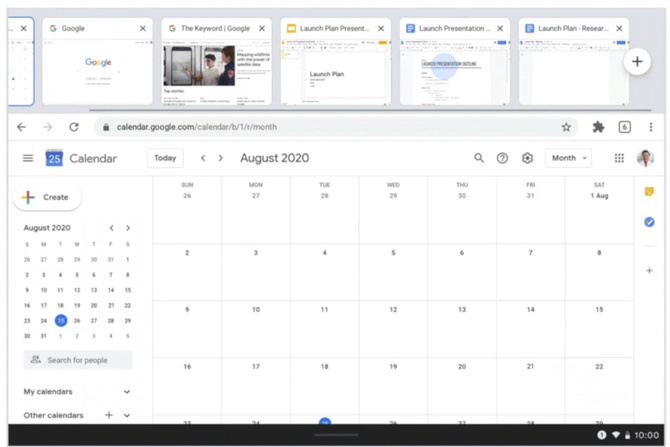Click Monday 3 in month grid
Image resolution: width=670 pixels, height=447 pixels.
256,272
